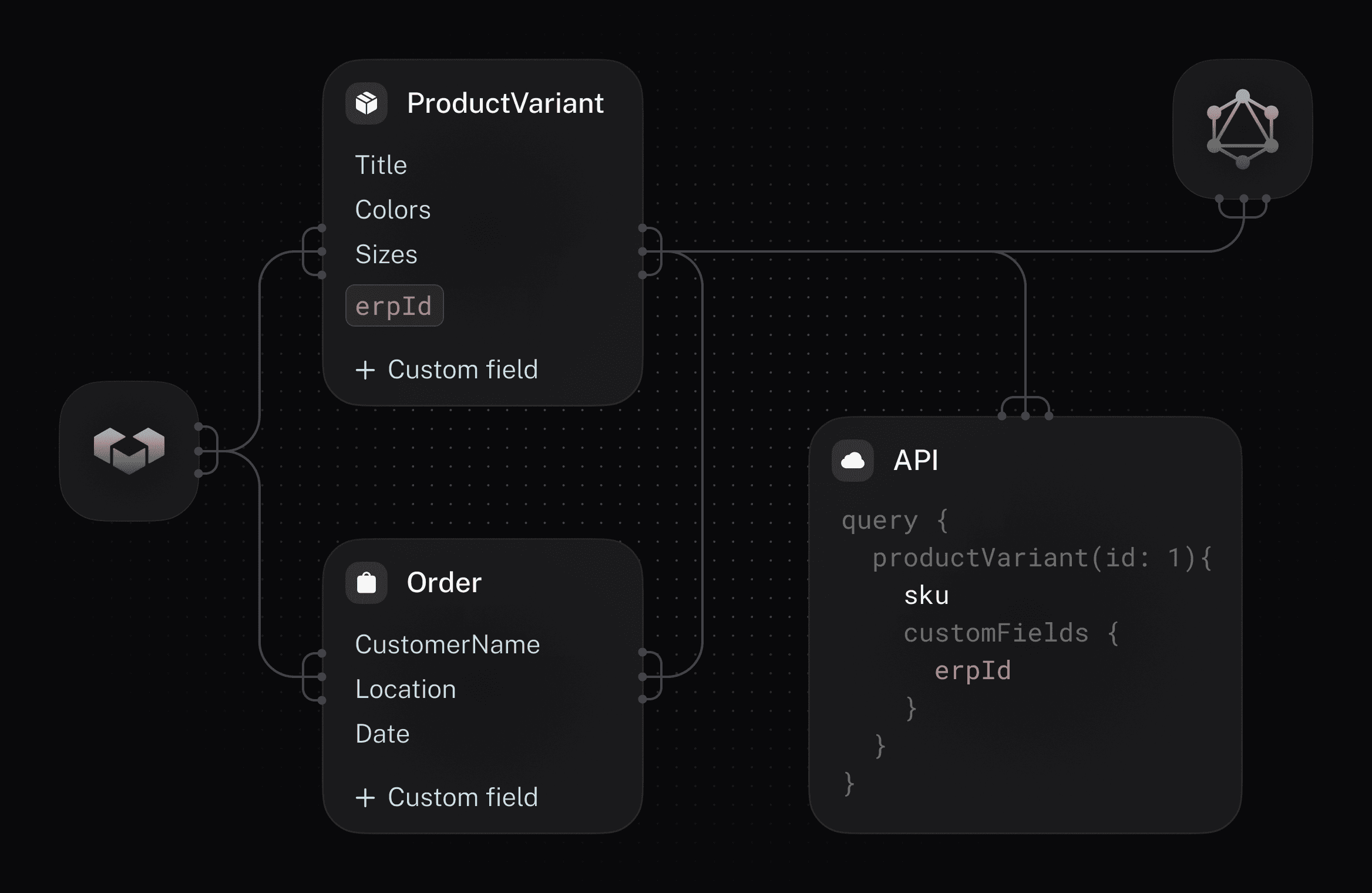
Task: Click the ProductVariant card title
Action: tap(505, 103)
